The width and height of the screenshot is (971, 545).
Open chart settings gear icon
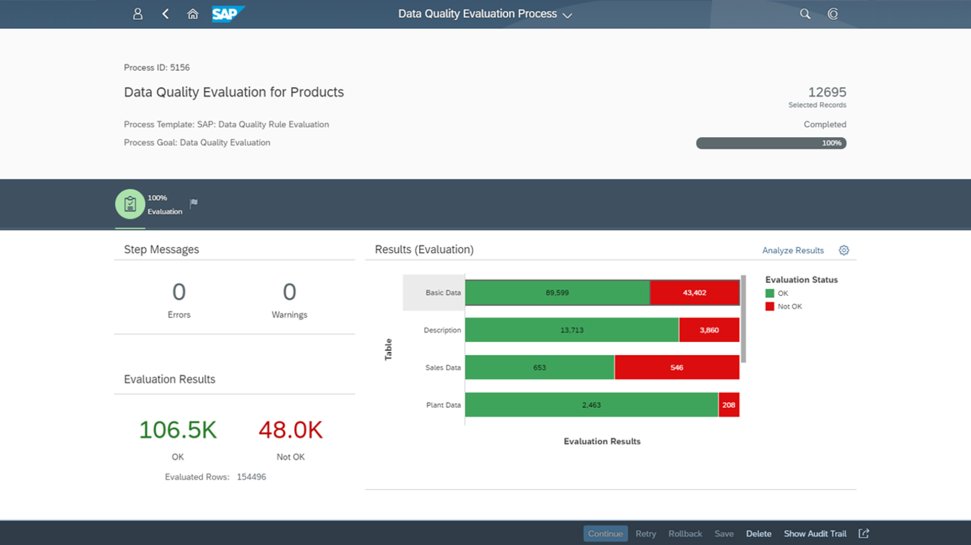pyautogui.click(x=843, y=250)
